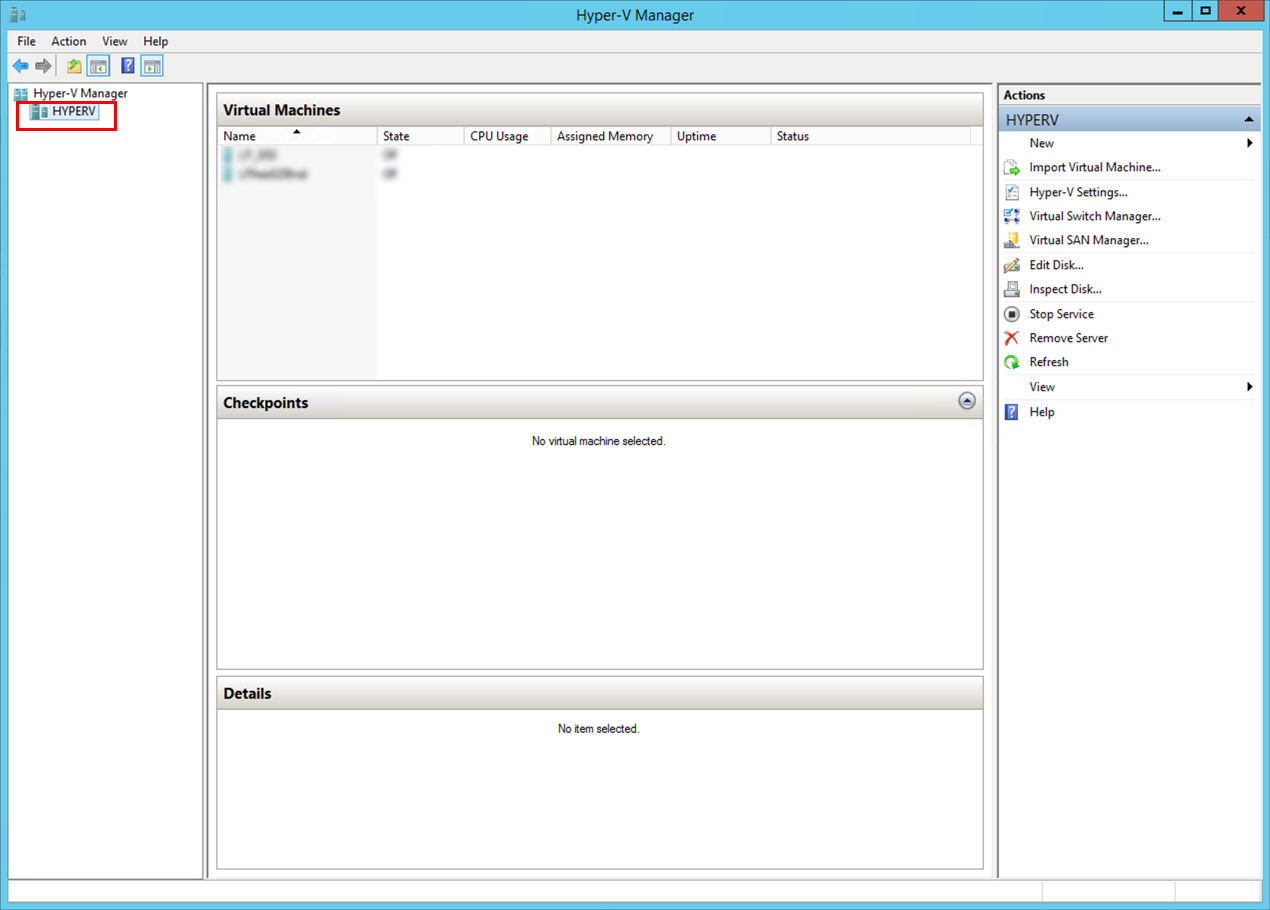Toggle the console tree visibility on toolbar
This screenshot has height=910, width=1270.
98,65
